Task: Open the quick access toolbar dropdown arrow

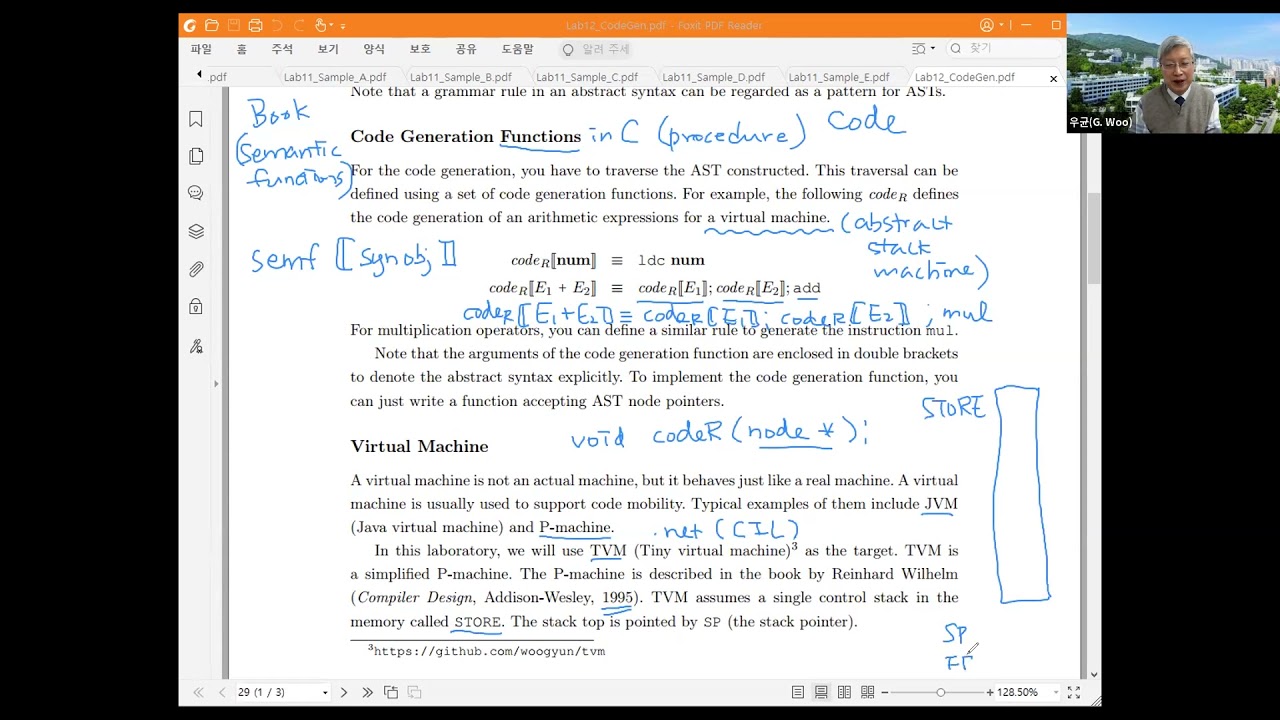Action: (343, 26)
